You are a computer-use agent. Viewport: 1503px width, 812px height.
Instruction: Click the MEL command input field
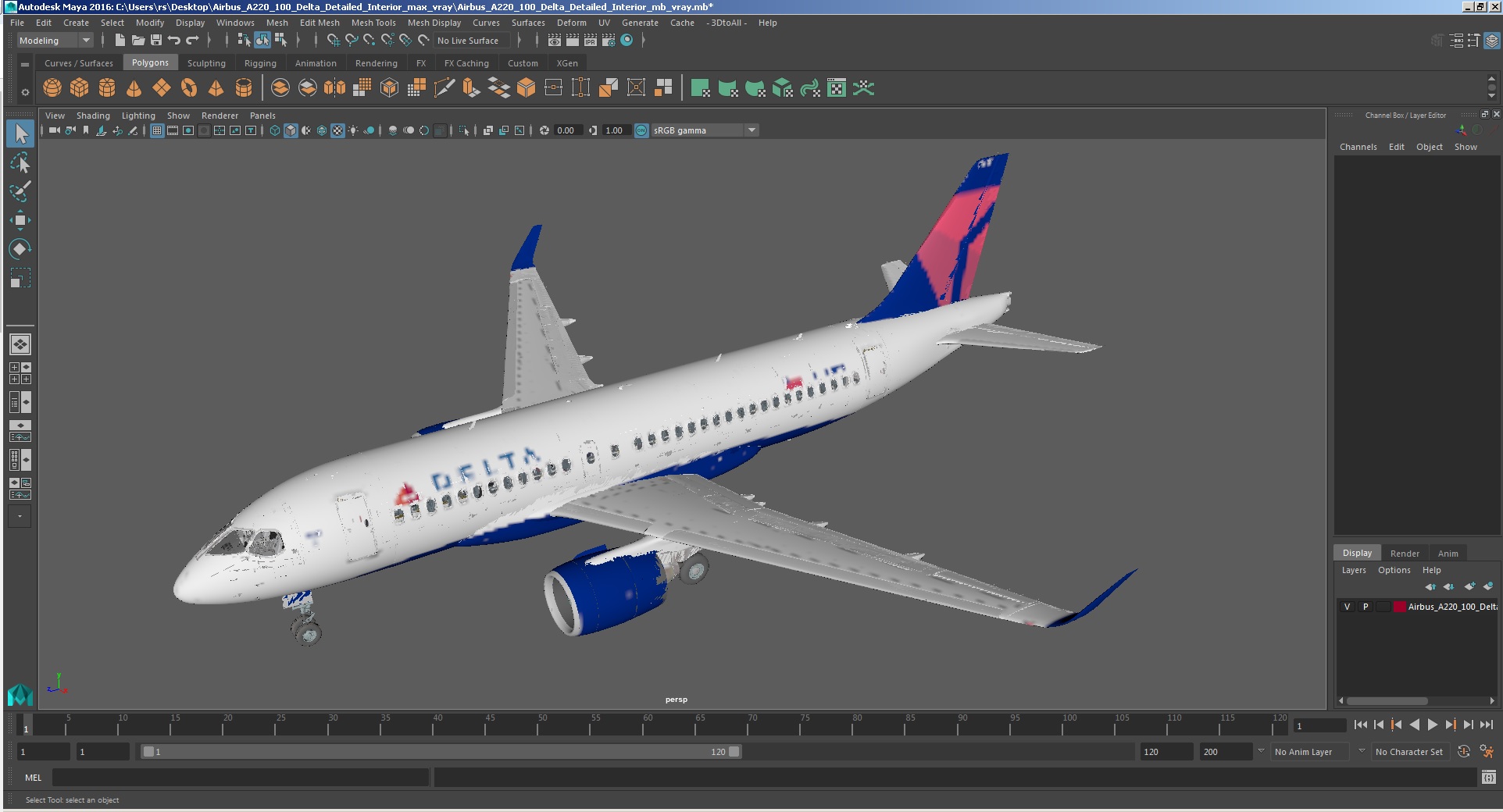coord(241,778)
